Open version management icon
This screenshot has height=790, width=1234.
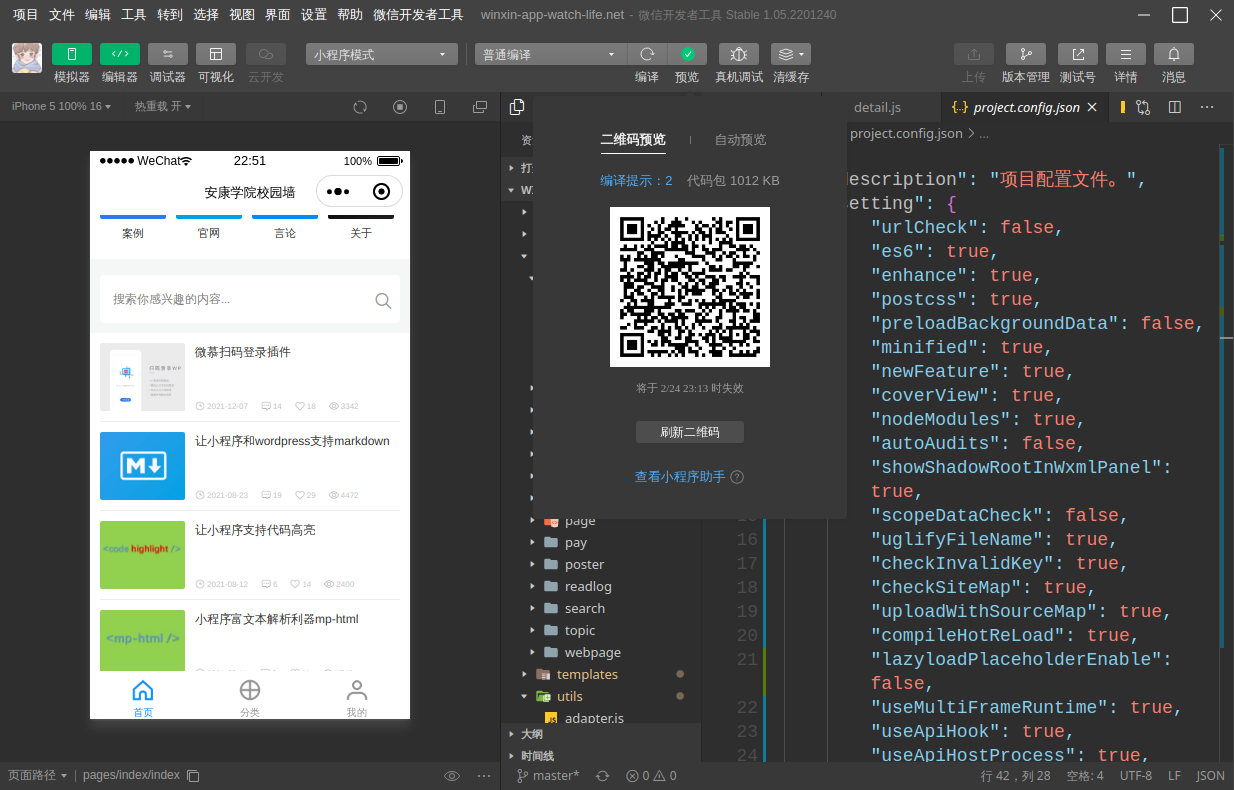click(x=1026, y=54)
